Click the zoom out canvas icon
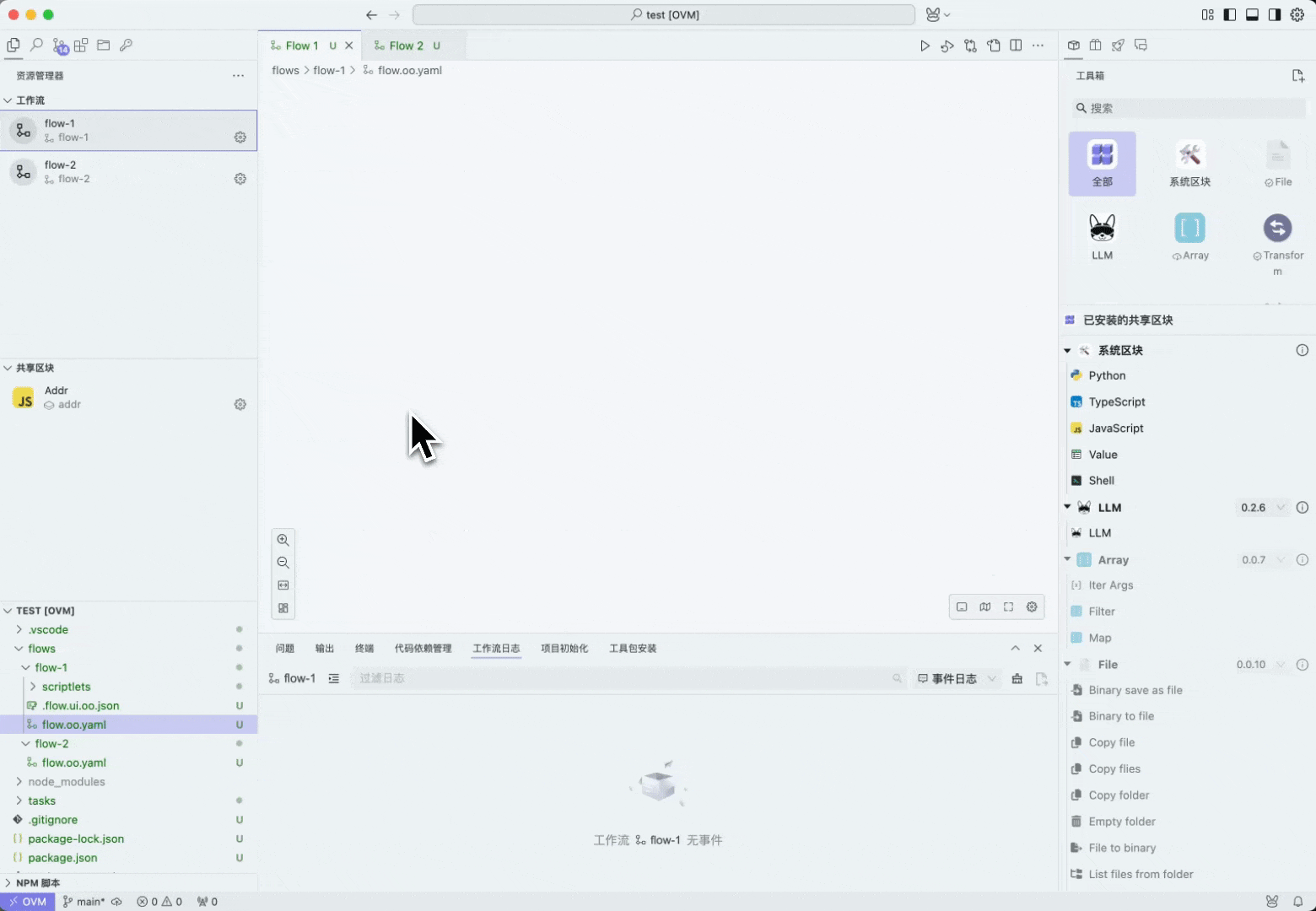 click(283, 563)
